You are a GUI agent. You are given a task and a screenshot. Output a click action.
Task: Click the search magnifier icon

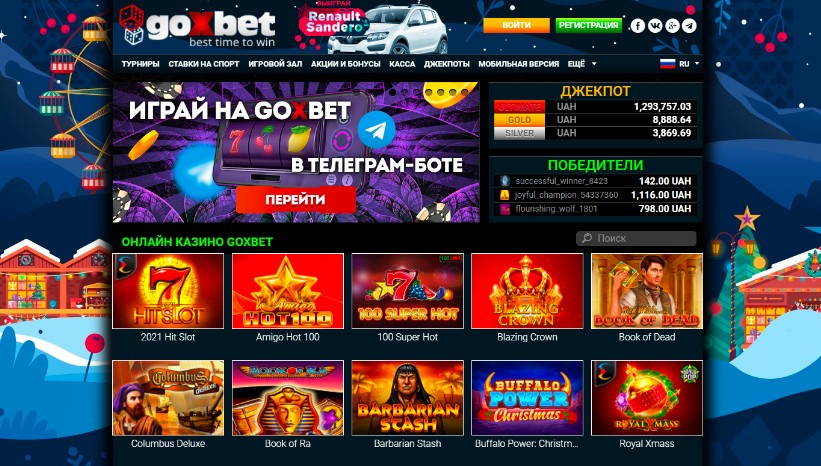587,238
